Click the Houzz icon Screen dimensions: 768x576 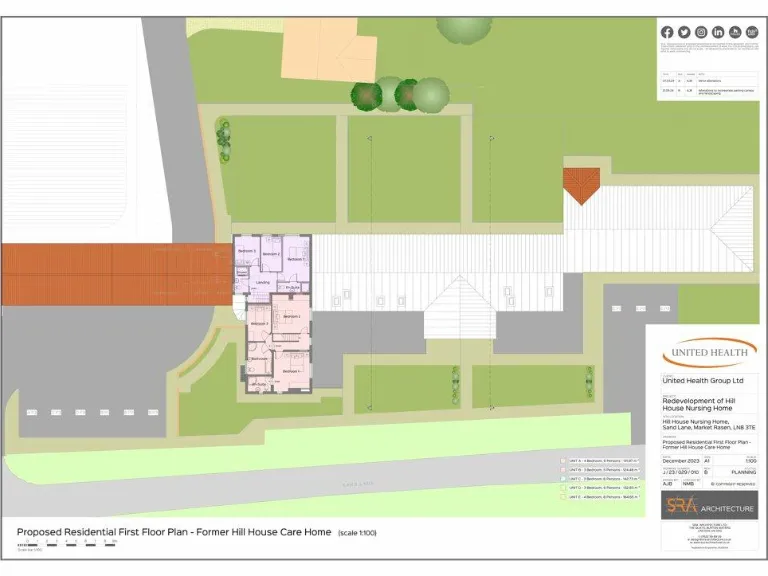735,32
